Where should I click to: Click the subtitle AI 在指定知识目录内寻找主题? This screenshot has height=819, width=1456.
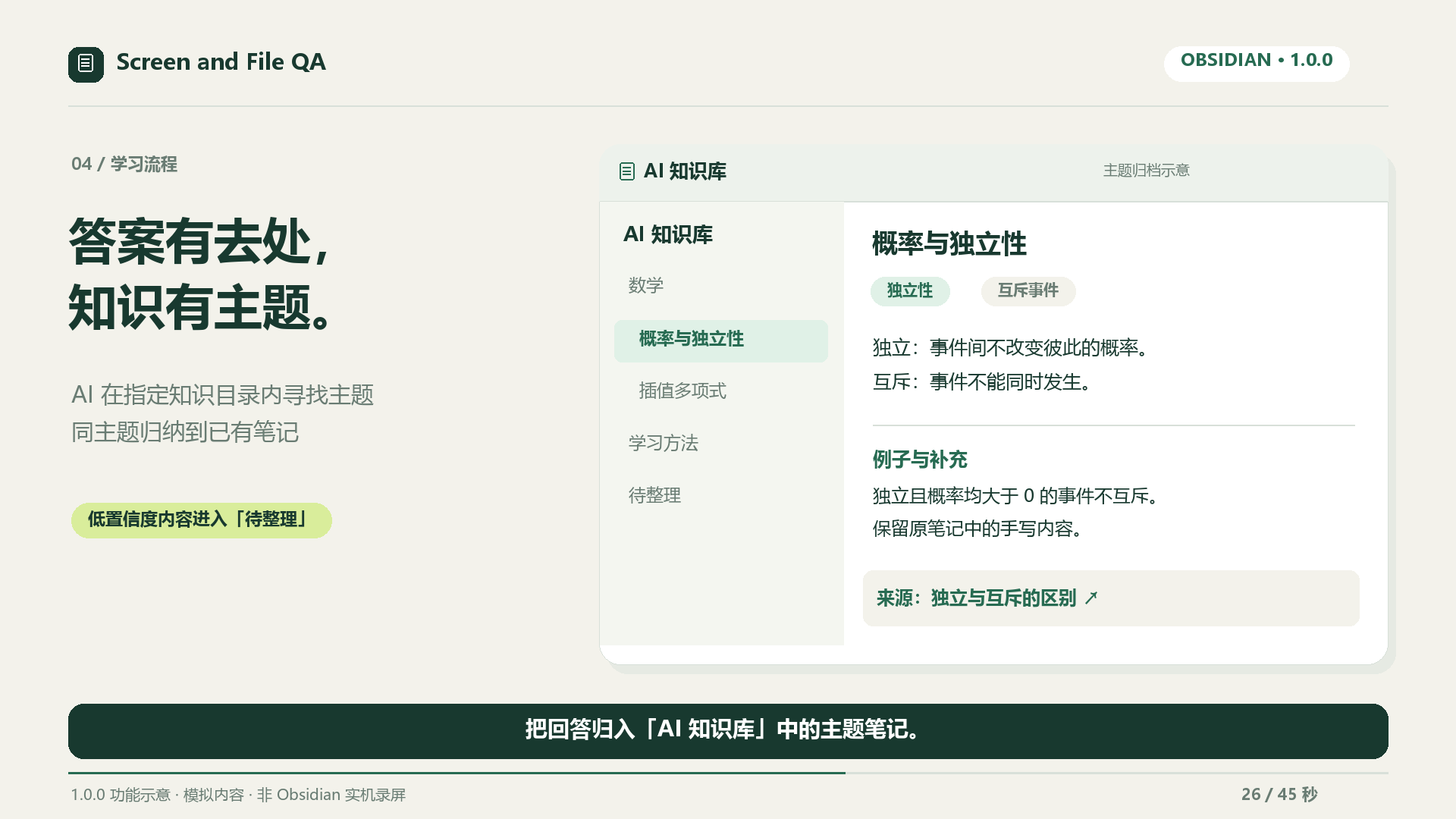click(x=222, y=395)
